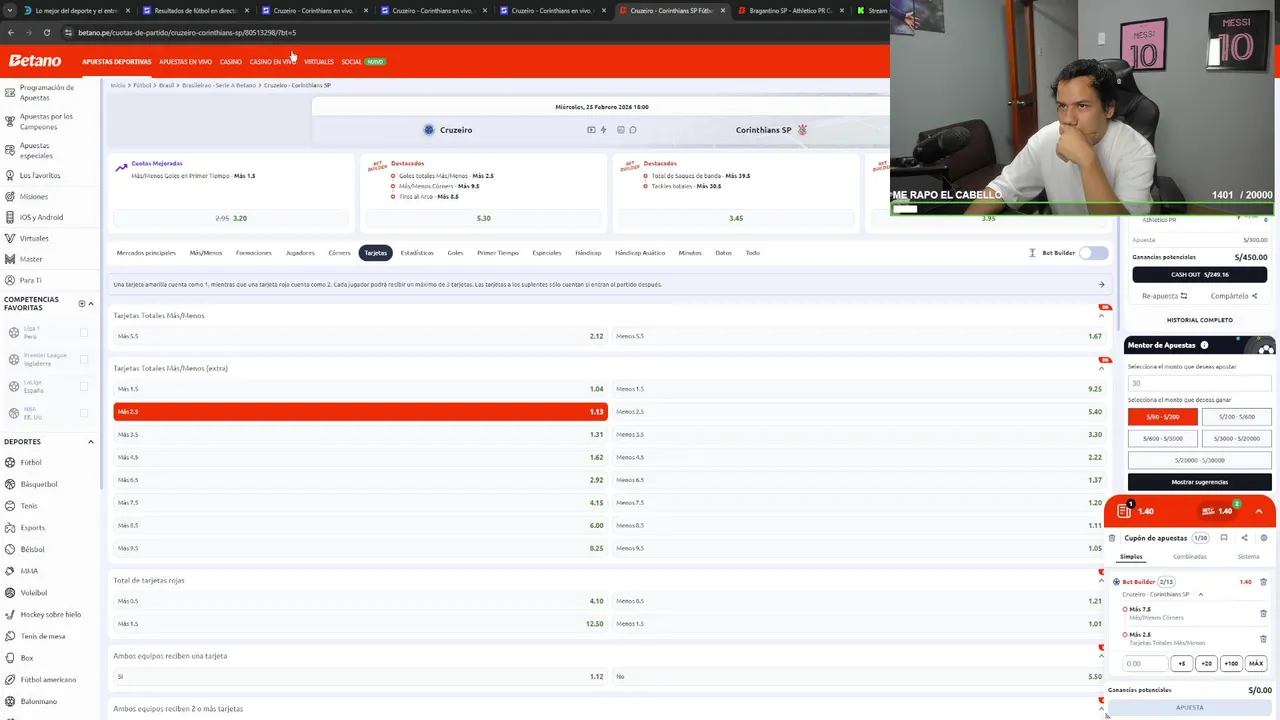Check LaLiga España checkbox
Image resolution: width=1280 pixels, height=720 pixels.
(84, 386)
